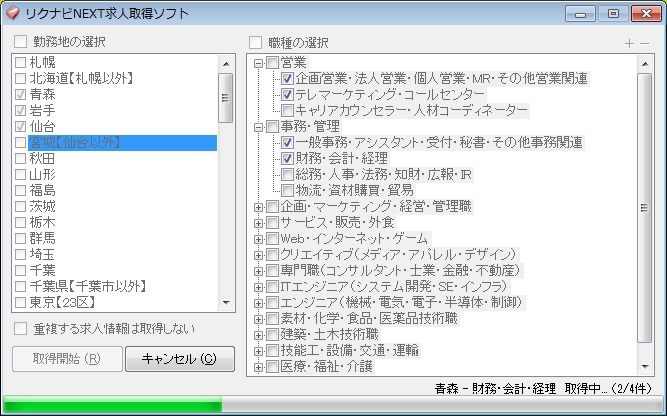Expand the 建築・土木技術職 node
The width and height of the screenshot is (667, 416).
258,335
